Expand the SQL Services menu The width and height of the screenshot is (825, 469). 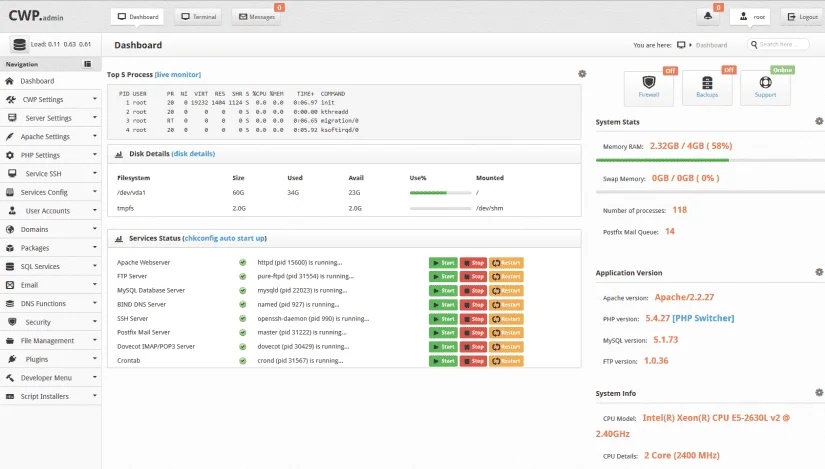95,266
